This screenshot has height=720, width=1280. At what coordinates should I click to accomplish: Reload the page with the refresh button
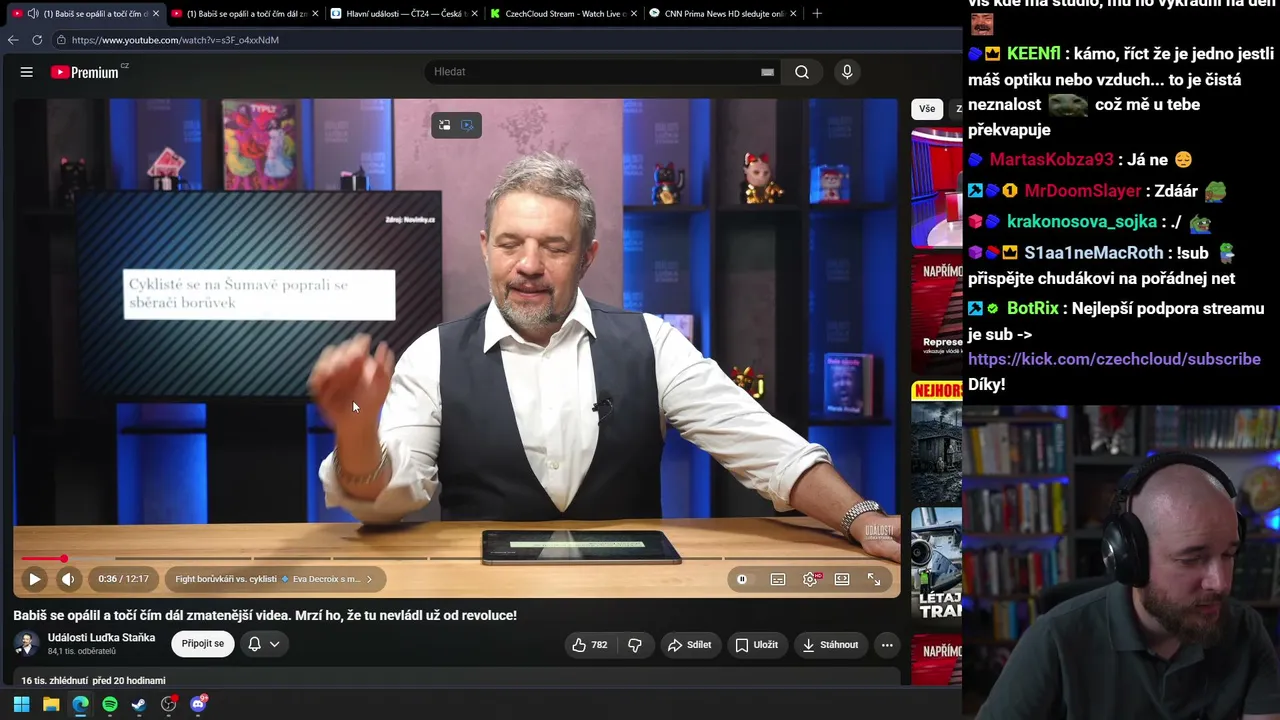coord(37,40)
